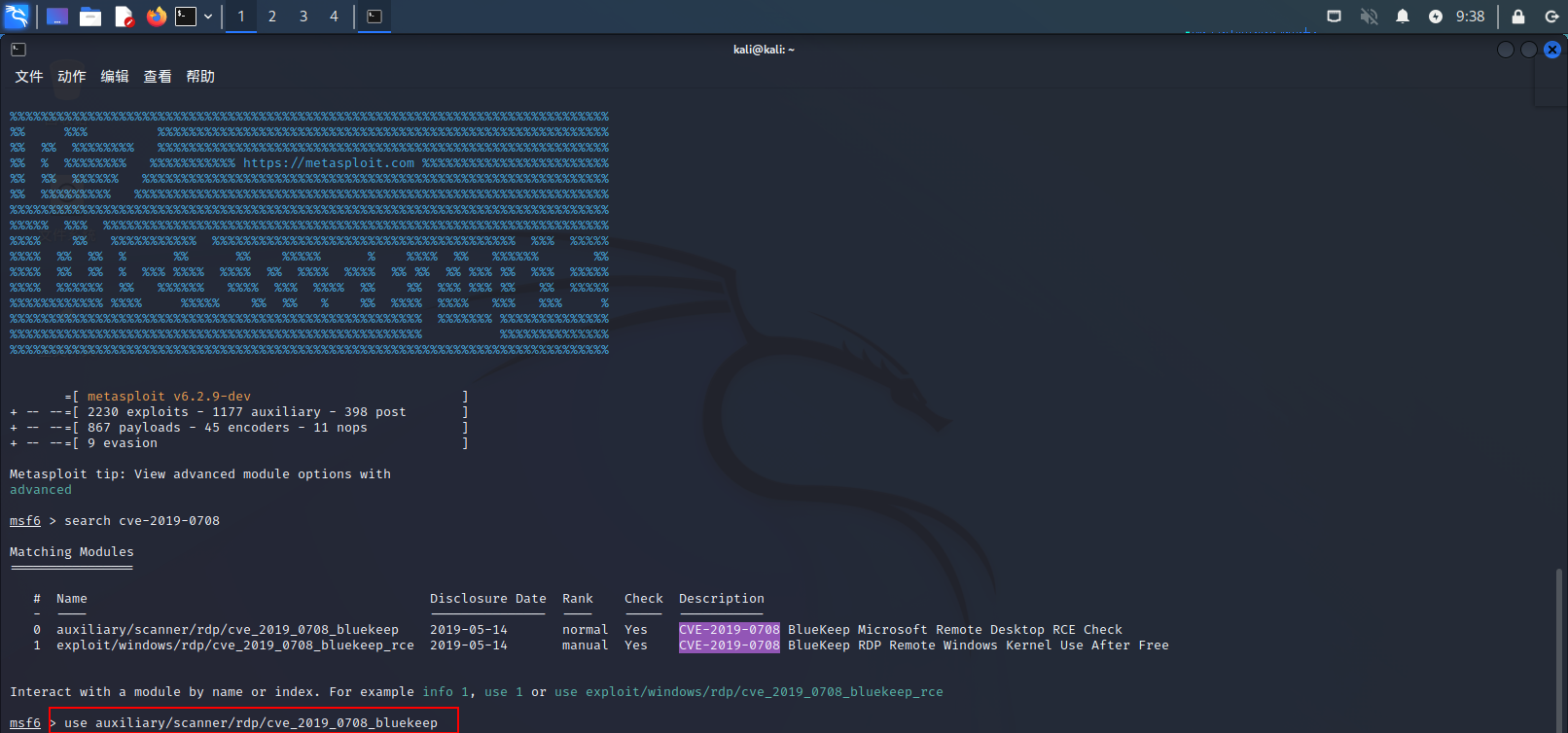This screenshot has width=1568, height=733.
Task: Open the file manager from the panel
Action: tap(90, 17)
